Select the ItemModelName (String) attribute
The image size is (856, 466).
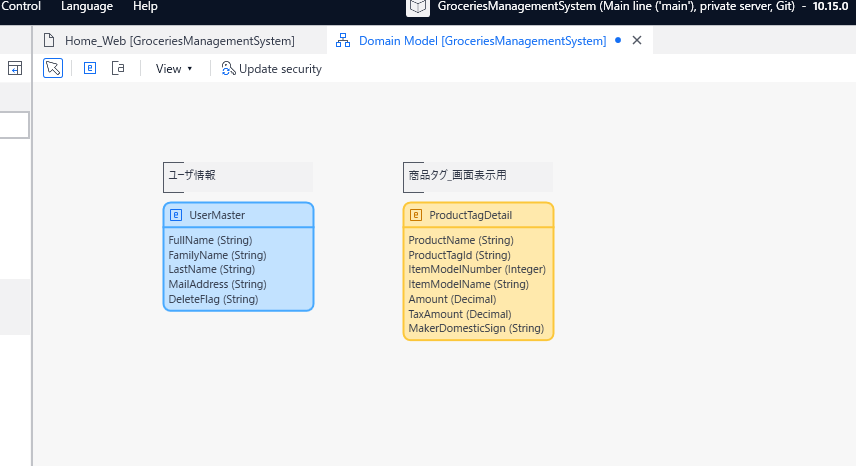point(468,284)
